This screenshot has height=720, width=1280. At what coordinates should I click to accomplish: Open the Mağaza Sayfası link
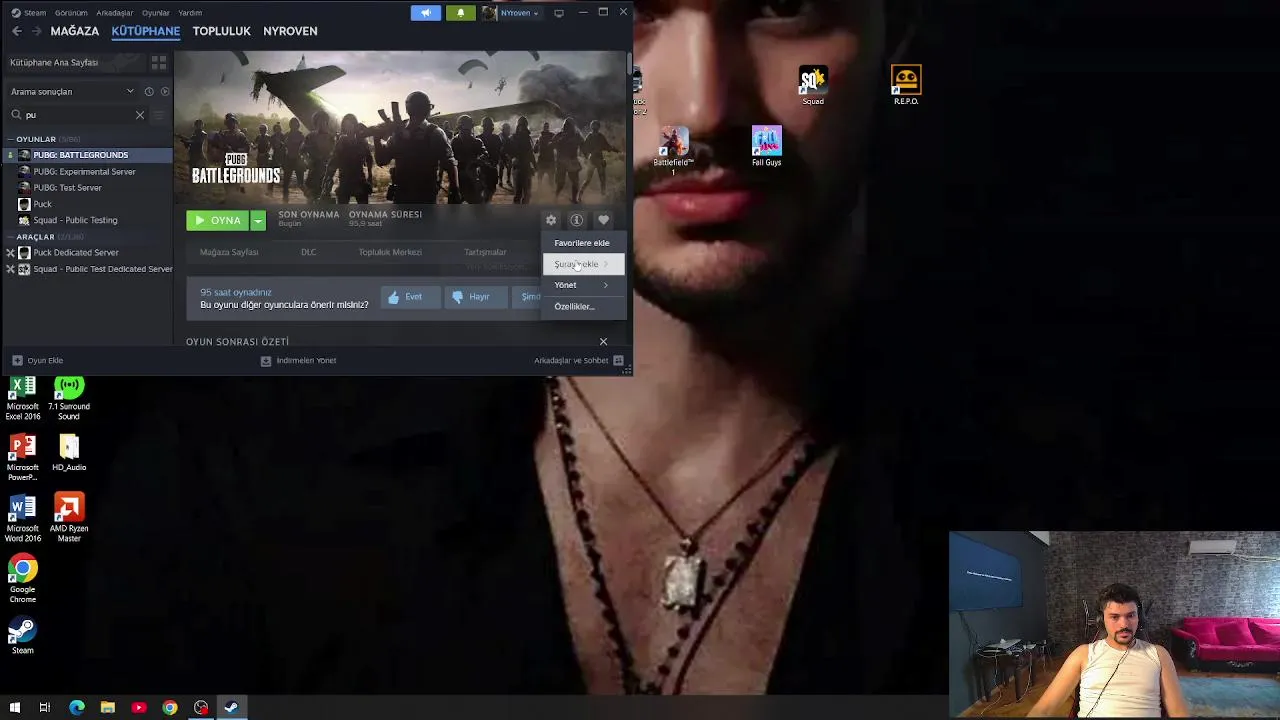(x=229, y=252)
